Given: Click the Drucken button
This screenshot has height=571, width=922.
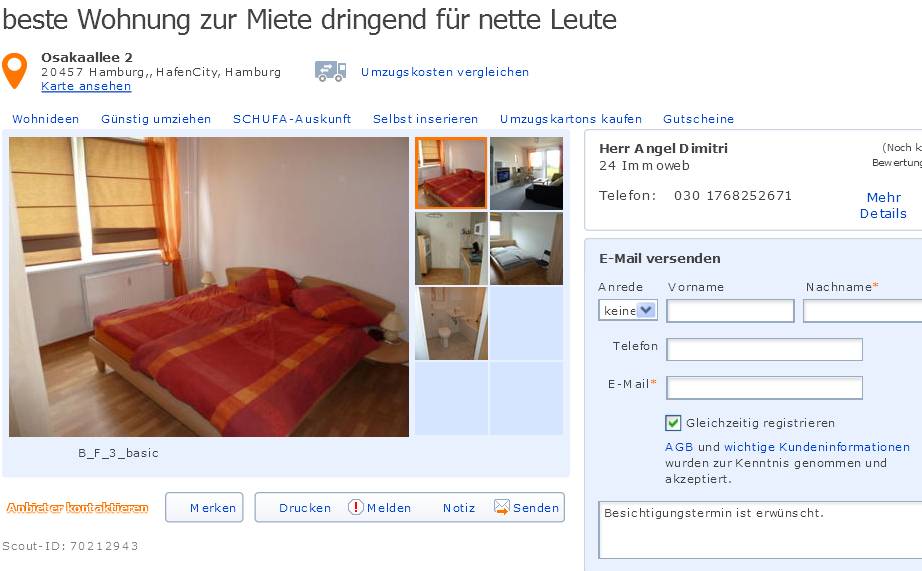Looking at the screenshot, I should pyautogui.click(x=305, y=508).
